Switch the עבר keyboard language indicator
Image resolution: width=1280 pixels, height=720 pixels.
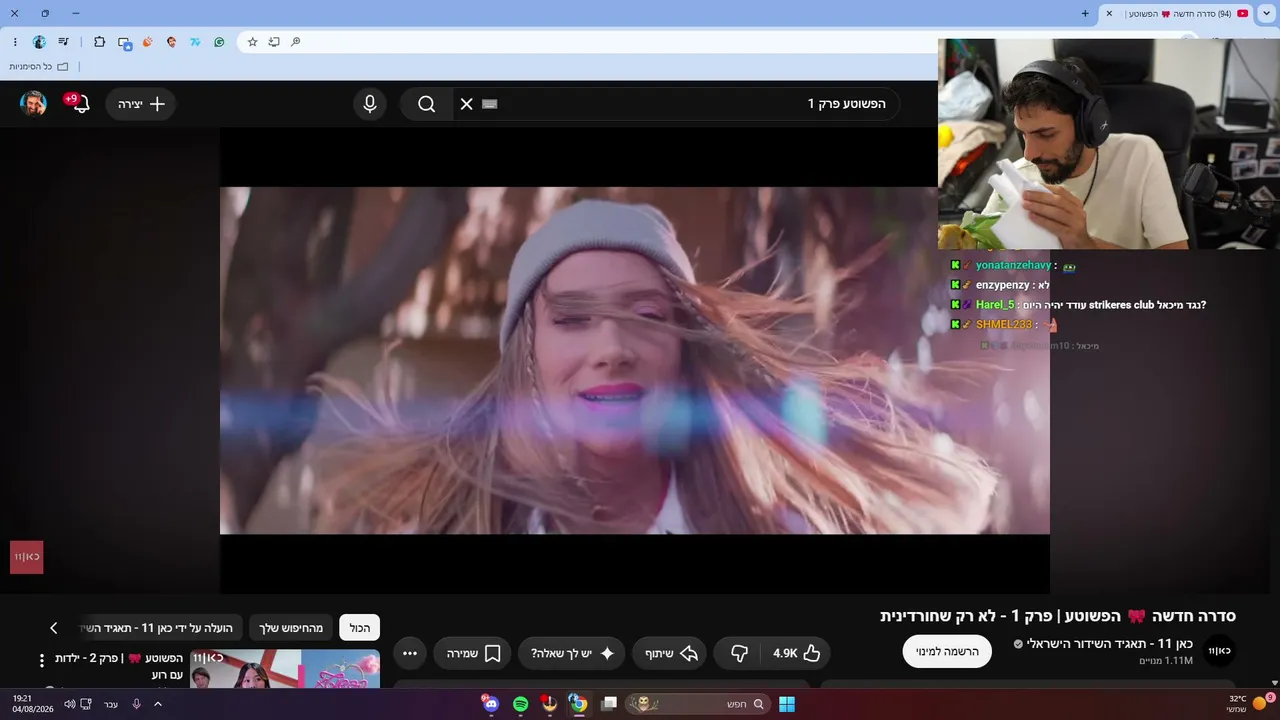[x=111, y=704]
